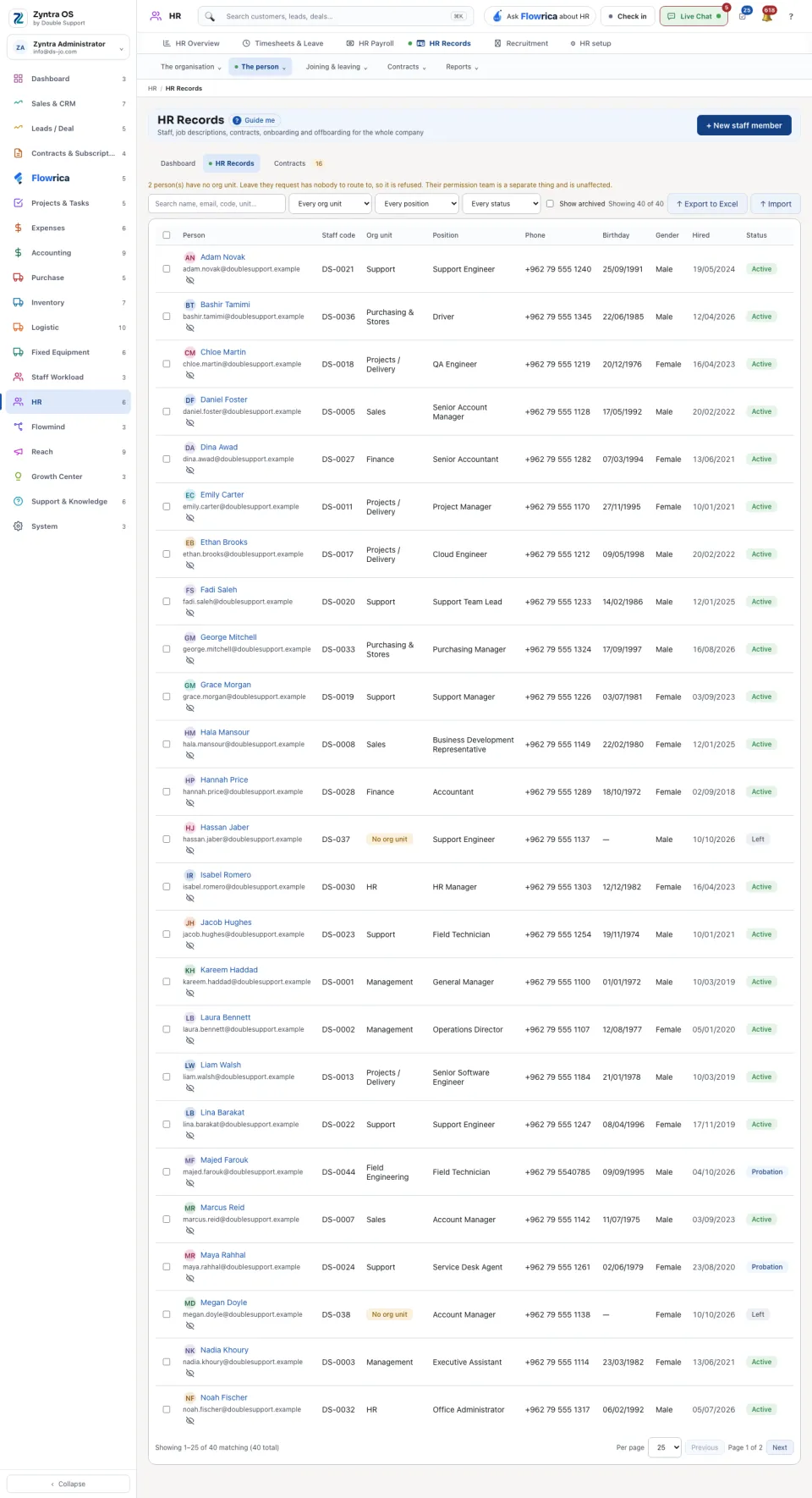Open the Dashboard sidebar icon
This screenshot has height=1498, width=812.
18,79
